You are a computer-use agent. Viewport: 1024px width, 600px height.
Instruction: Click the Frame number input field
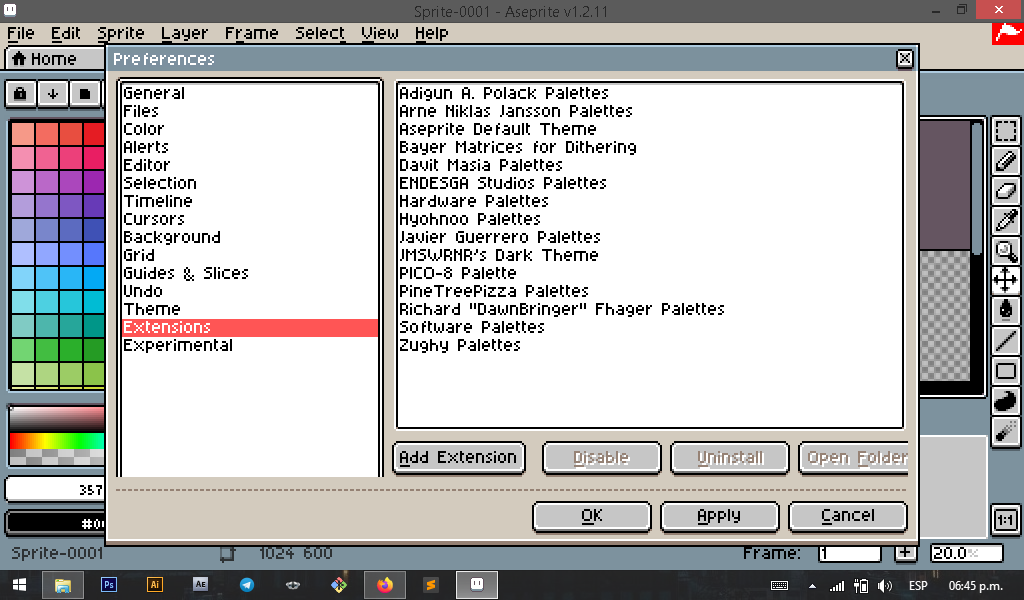849,553
